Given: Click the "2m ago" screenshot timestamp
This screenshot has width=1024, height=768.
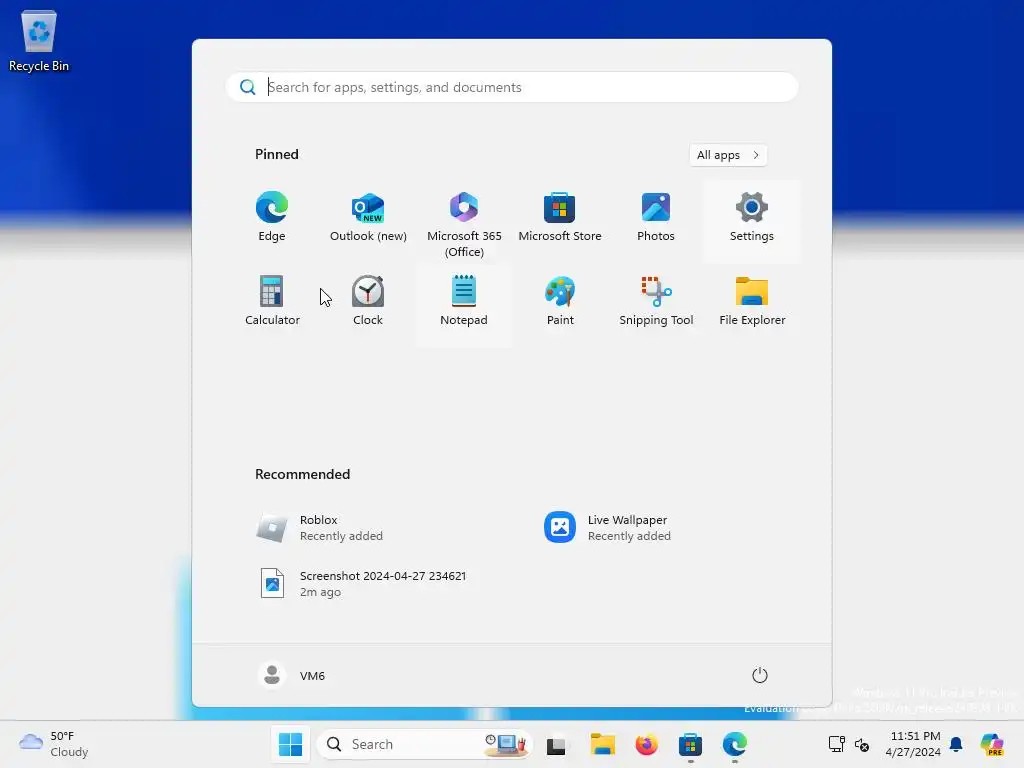Looking at the screenshot, I should pos(320,592).
